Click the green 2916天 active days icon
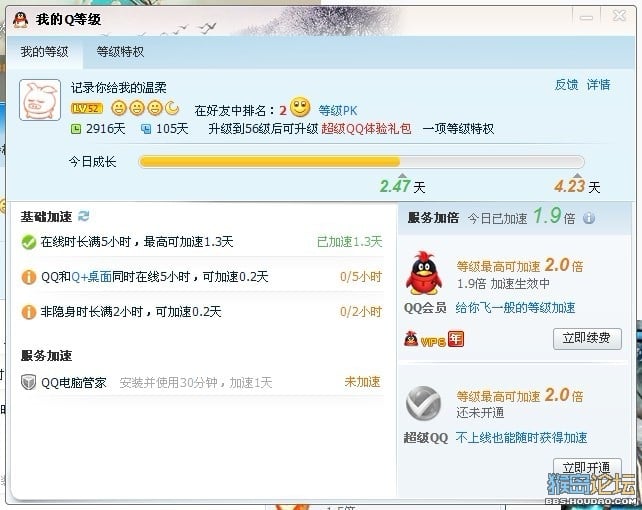Screen dimensions: 642x510 pos(76,129)
